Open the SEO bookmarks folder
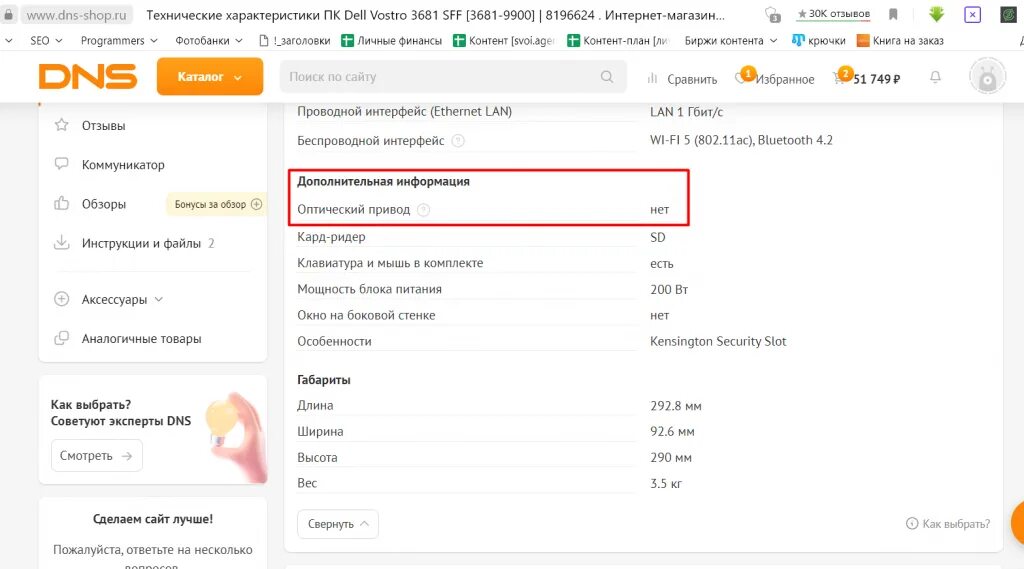Image resolution: width=1024 pixels, height=569 pixels. (x=46, y=41)
